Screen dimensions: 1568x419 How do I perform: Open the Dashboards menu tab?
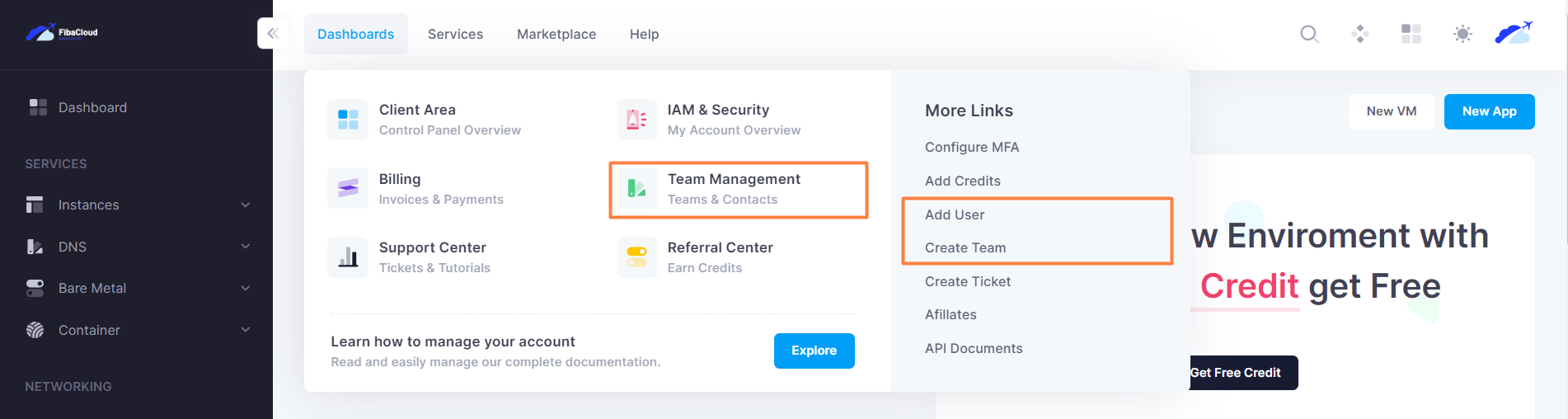tap(356, 34)
